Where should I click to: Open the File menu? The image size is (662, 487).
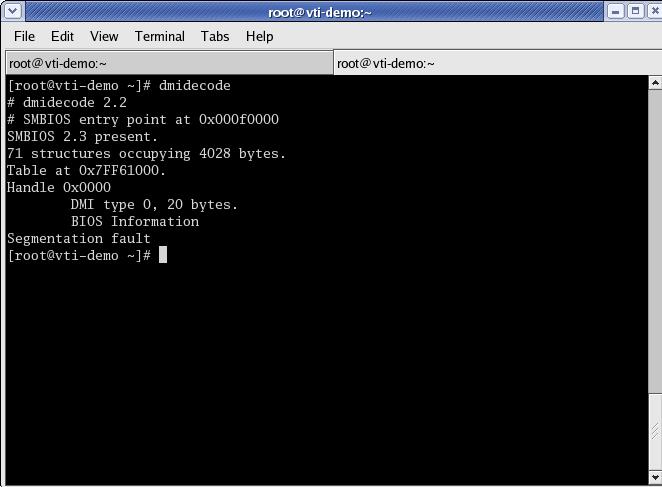tap(24, 36)
